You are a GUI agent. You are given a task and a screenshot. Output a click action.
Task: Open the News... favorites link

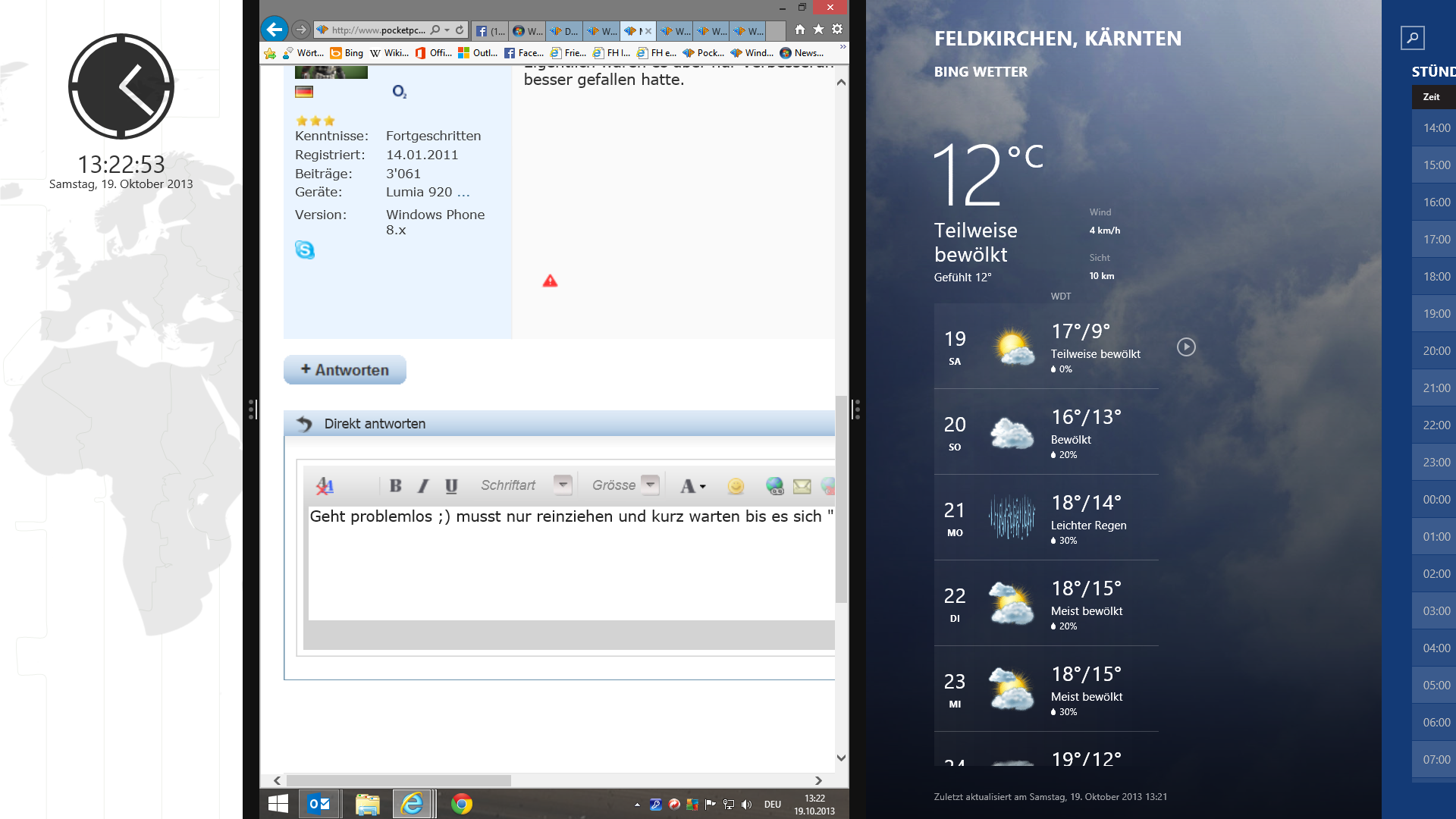(802, 53)
